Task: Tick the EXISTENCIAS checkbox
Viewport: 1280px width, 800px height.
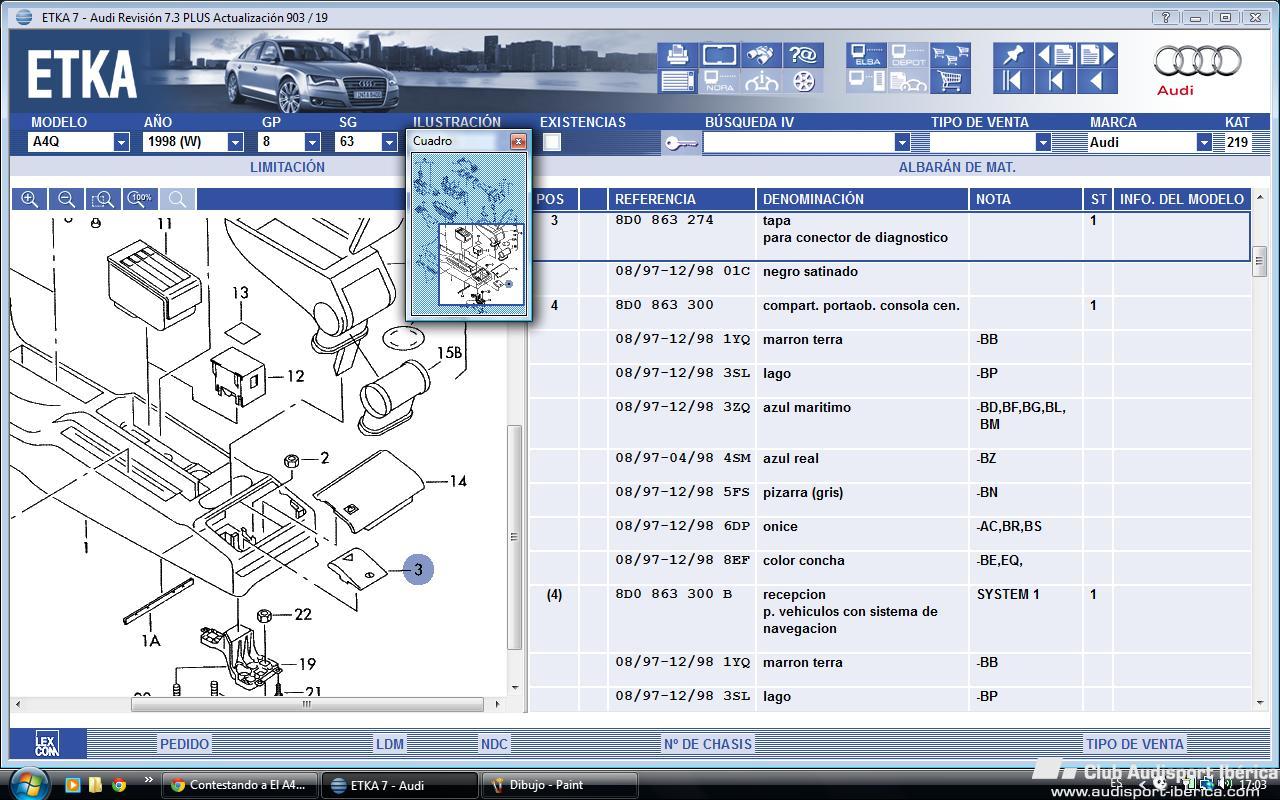Action: [x=552, y=142]
